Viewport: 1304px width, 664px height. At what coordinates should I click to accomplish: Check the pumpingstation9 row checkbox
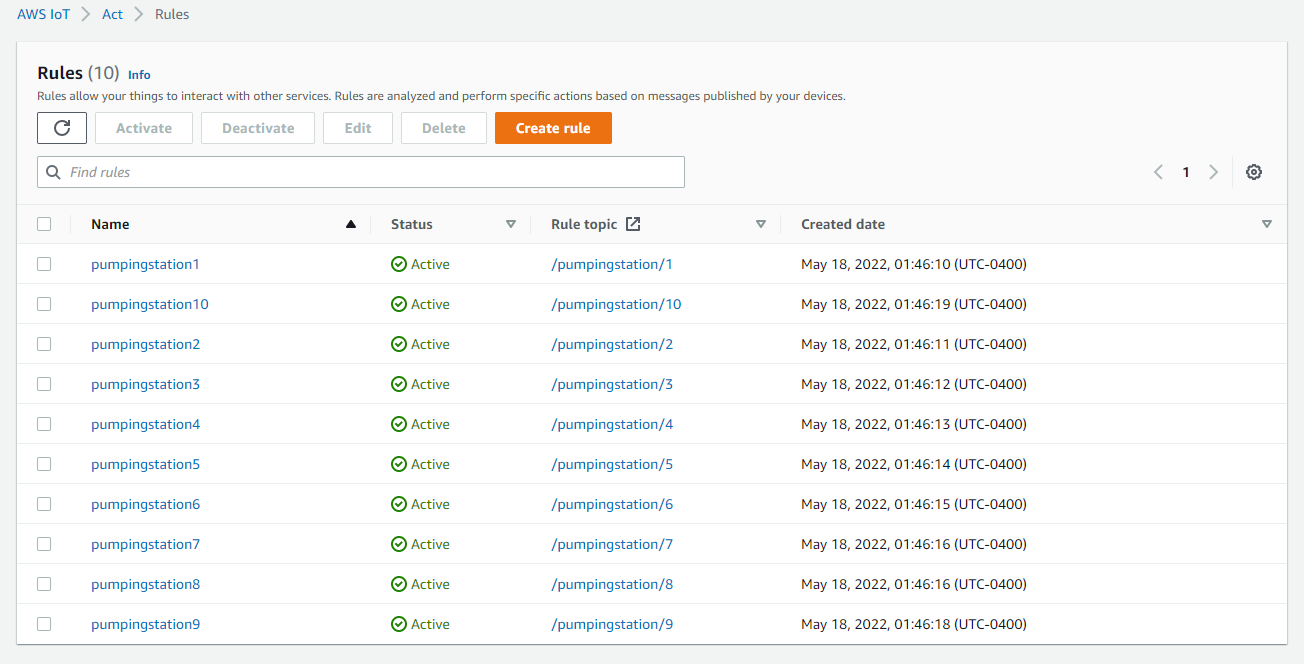point(44,624)
